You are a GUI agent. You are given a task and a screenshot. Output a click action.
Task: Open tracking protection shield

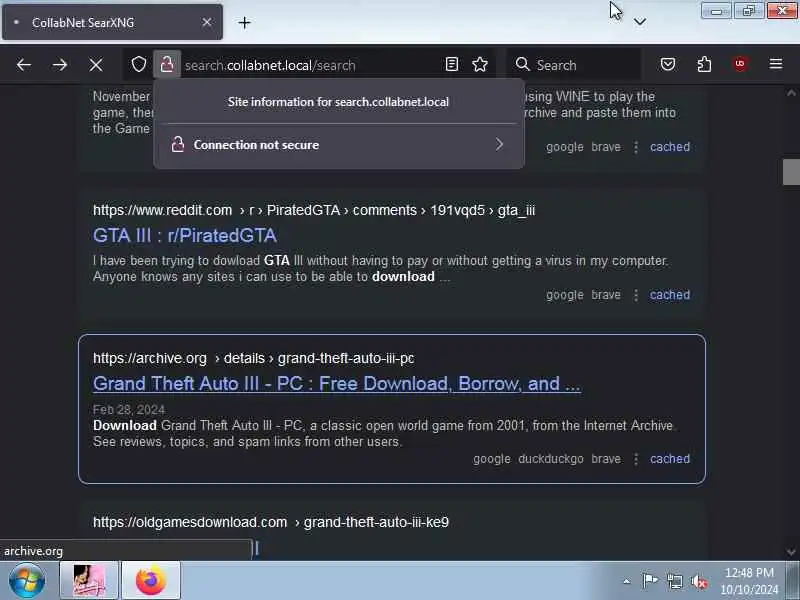139,64
